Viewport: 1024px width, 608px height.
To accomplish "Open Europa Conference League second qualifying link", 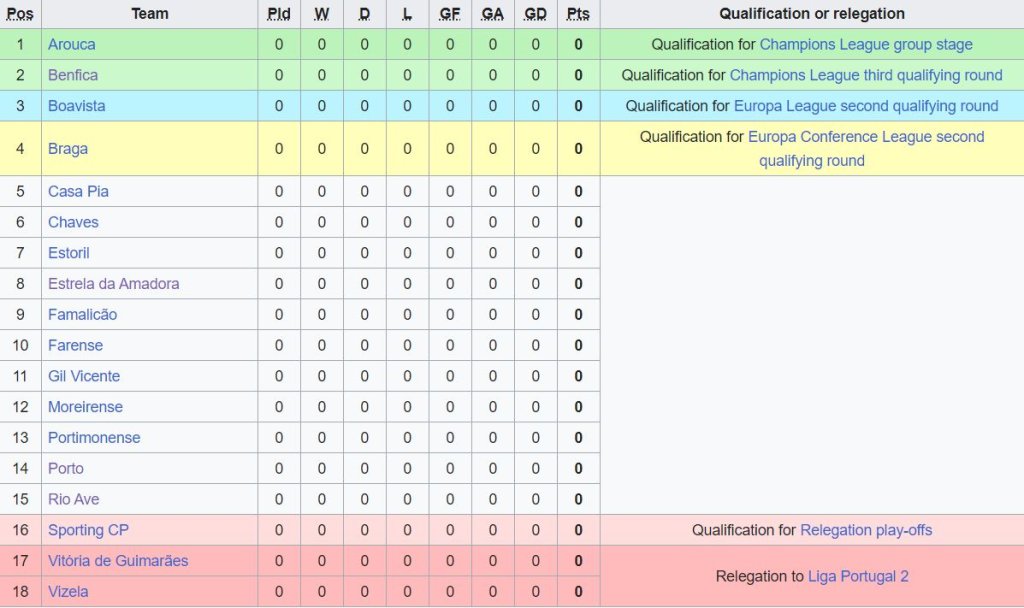I will click(866, 137).
